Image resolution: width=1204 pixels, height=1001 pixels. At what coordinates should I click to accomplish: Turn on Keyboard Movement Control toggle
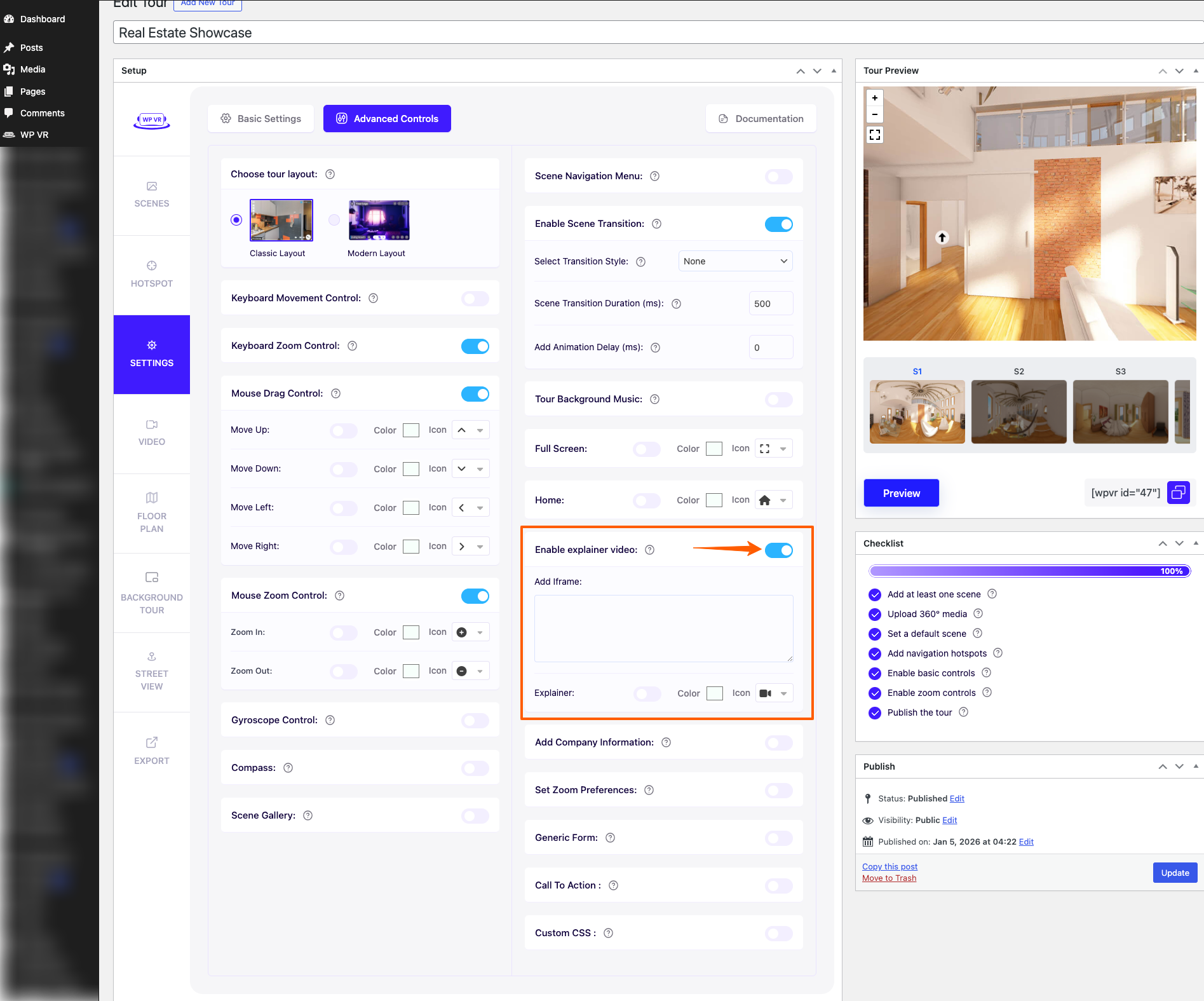click(475, 299)
